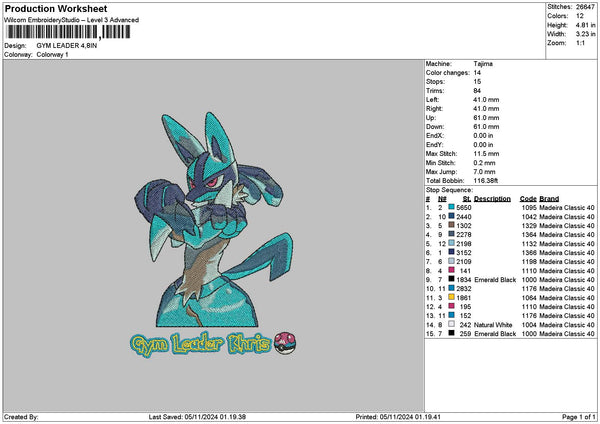Select the yellow swatch in stop 11

pyautogui.click(x=452, y=297)
